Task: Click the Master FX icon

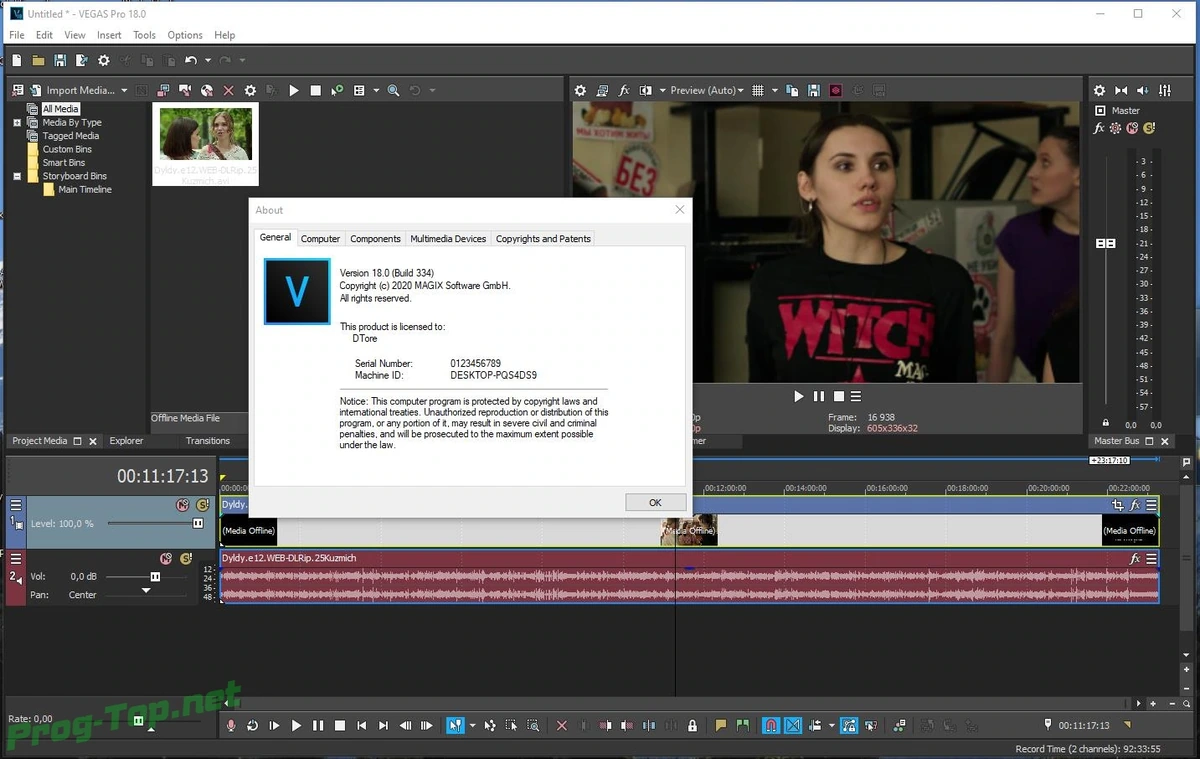Action: pyautogui.click(x=1099, y=128)
